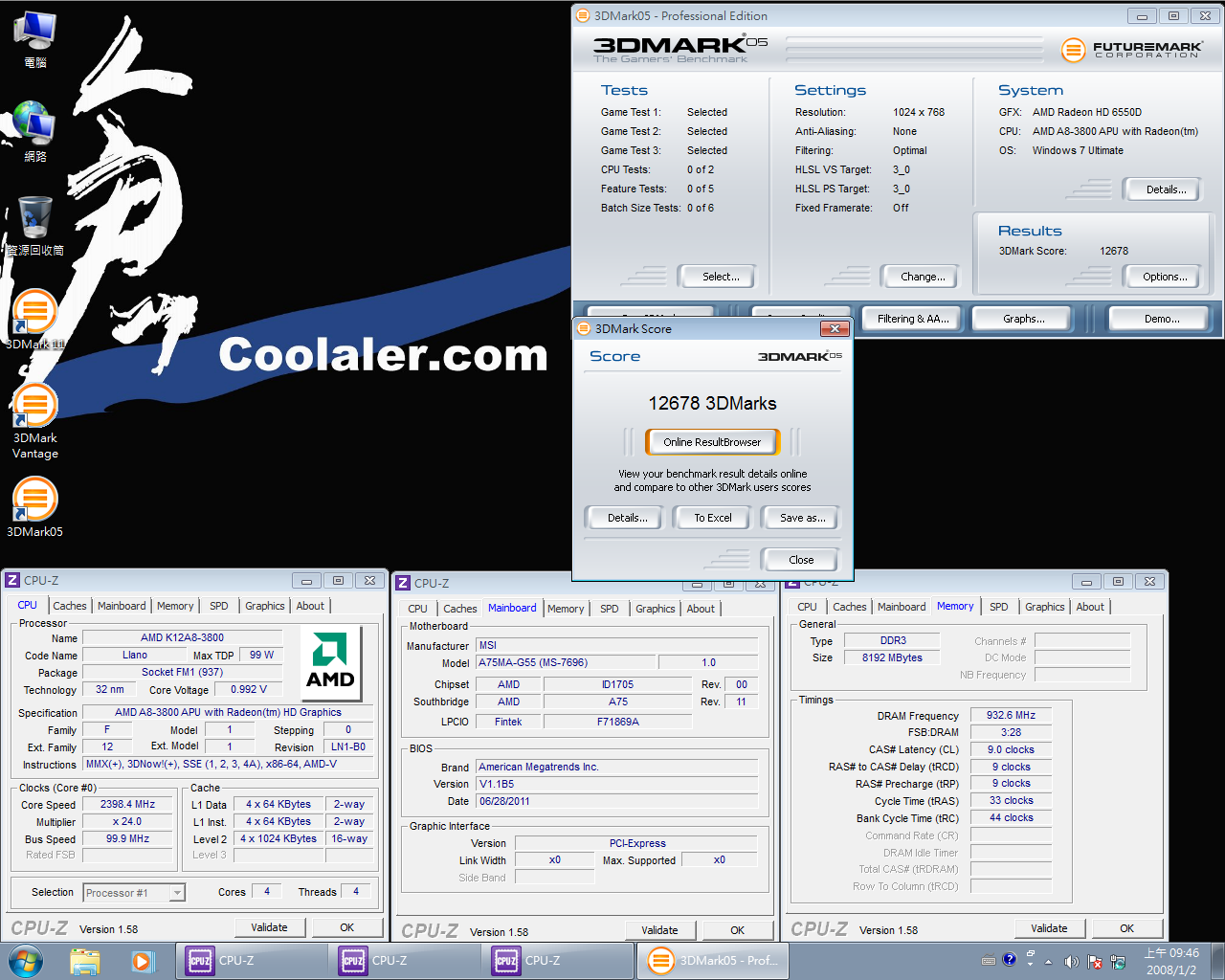Open About tab in the CPU-Z window with BIOS info
This screenshot has height=980, width=1225.
click(701, 609)
